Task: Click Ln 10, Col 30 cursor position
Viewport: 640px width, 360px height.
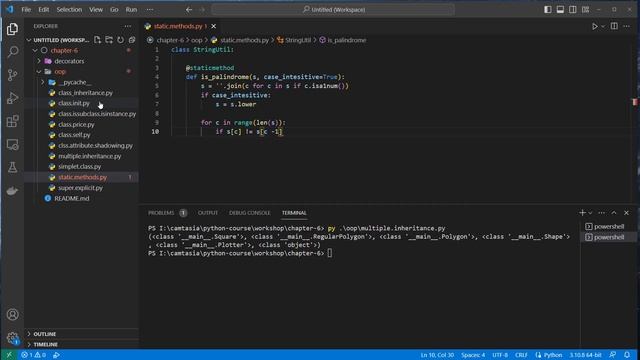Action: [x=437, y=355]
